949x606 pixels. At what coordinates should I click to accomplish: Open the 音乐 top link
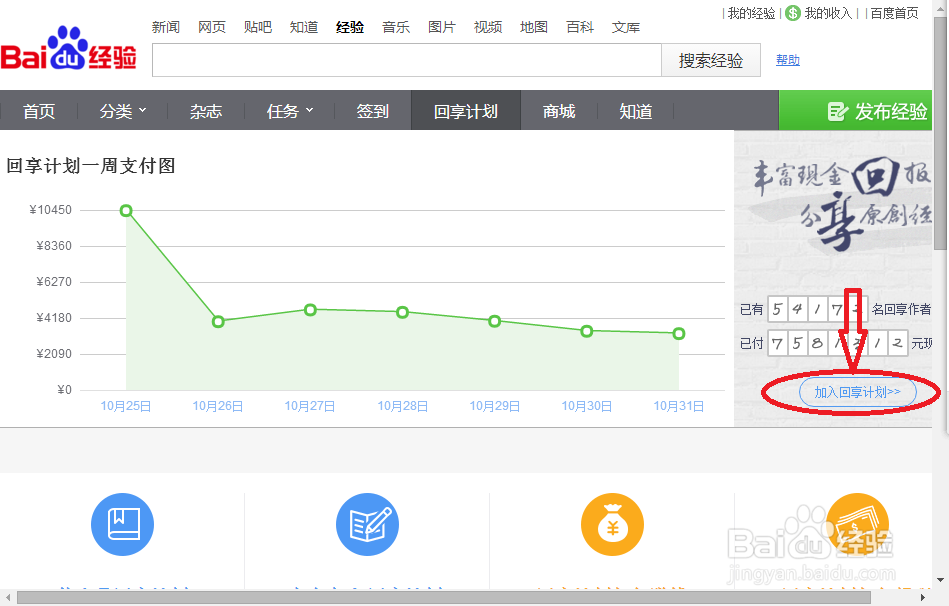click(x=396, y=27)
